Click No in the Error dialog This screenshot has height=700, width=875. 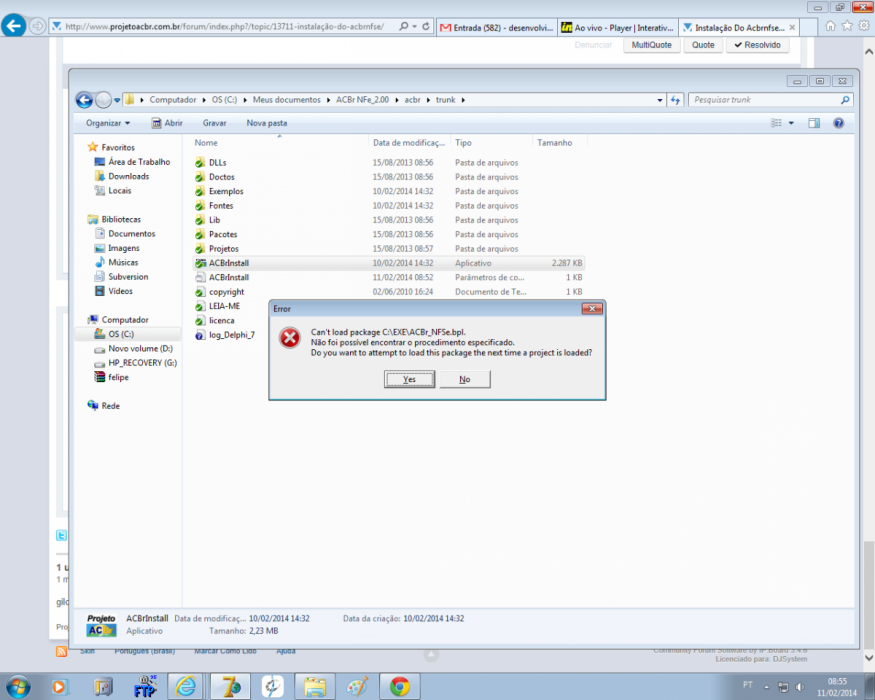(x=465, y=379)
